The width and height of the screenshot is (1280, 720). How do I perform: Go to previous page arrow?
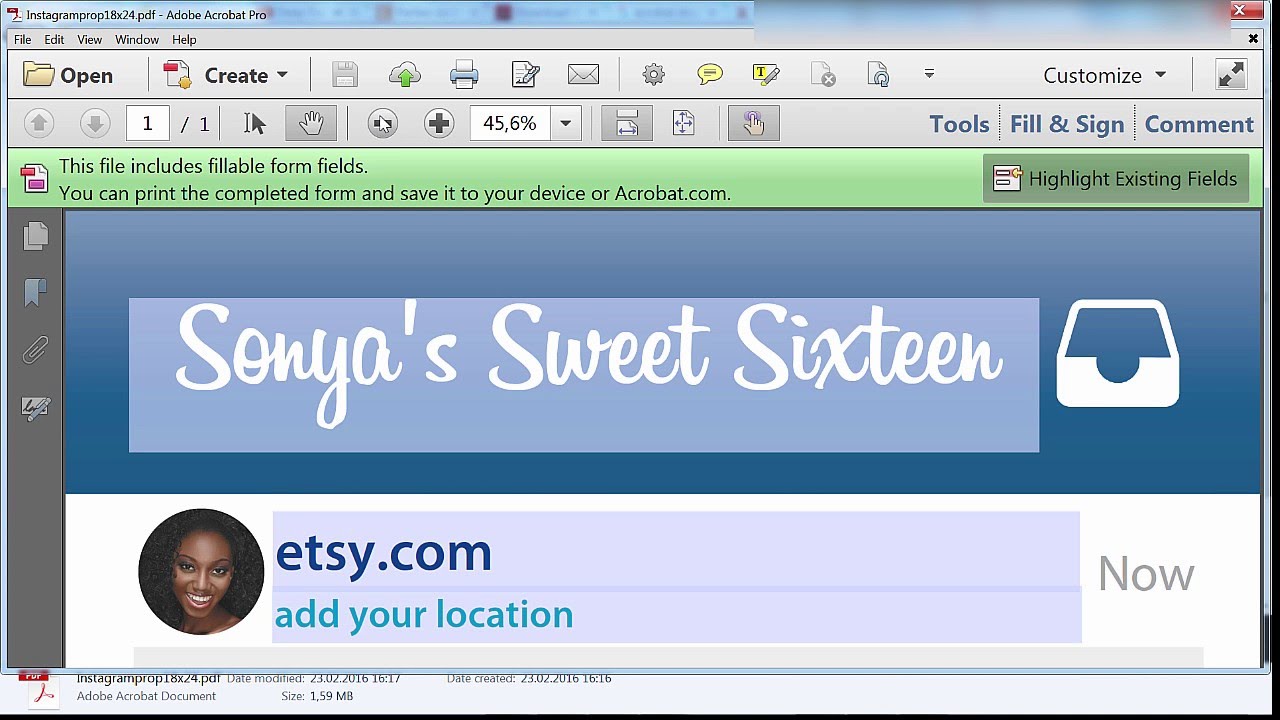[39, 123]
